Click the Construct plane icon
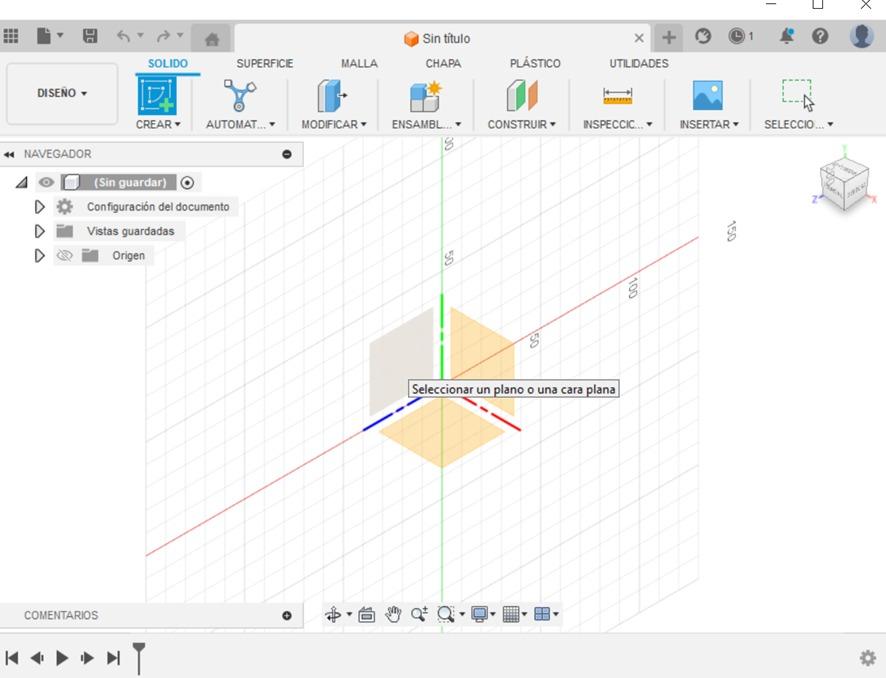The height and width of the screenshot is (678, 886). point(521,96)
